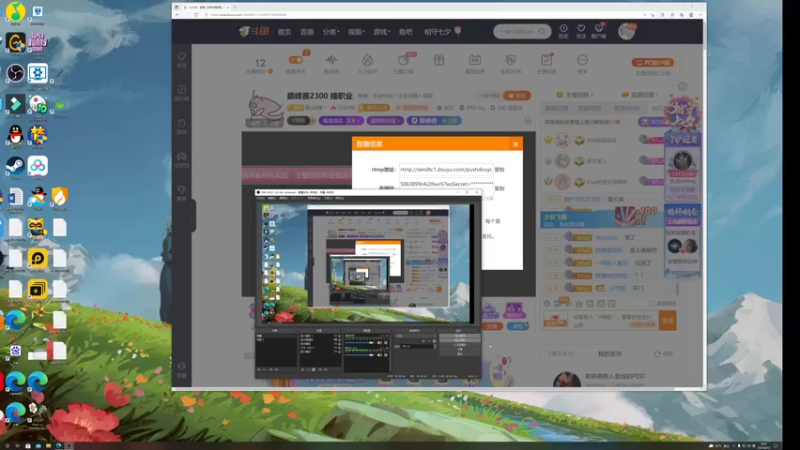Expand the 游戏 dropdown in Douyu nav

click(x=382, y=32)
